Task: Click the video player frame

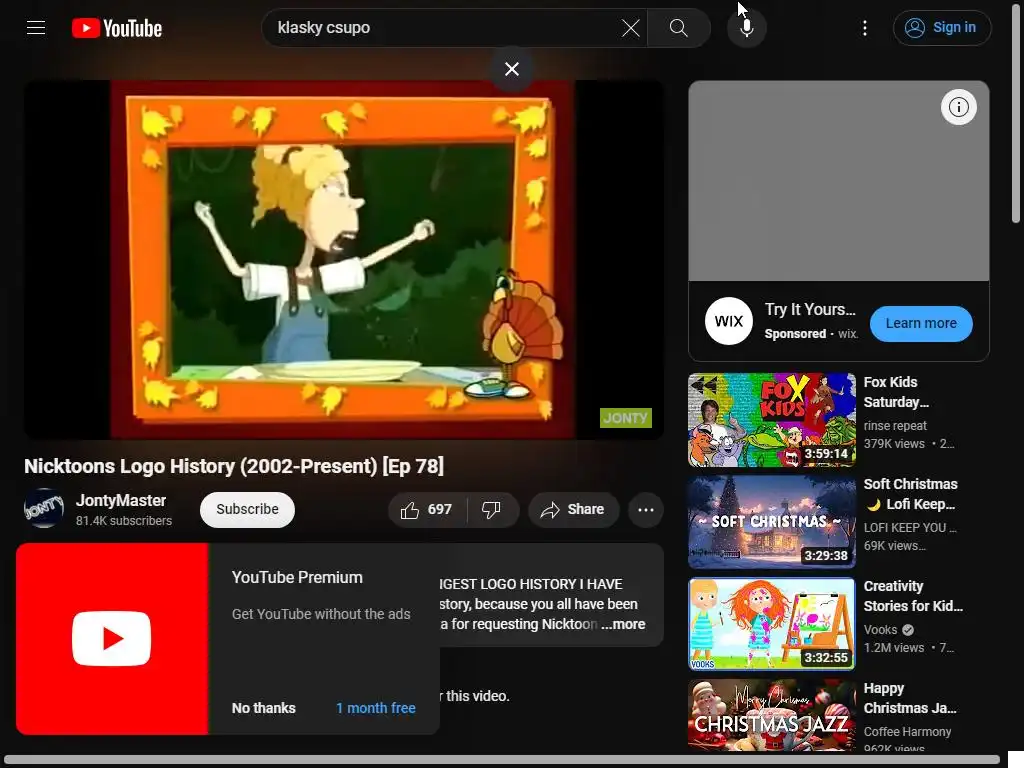Action: click(x=344, y=259)
